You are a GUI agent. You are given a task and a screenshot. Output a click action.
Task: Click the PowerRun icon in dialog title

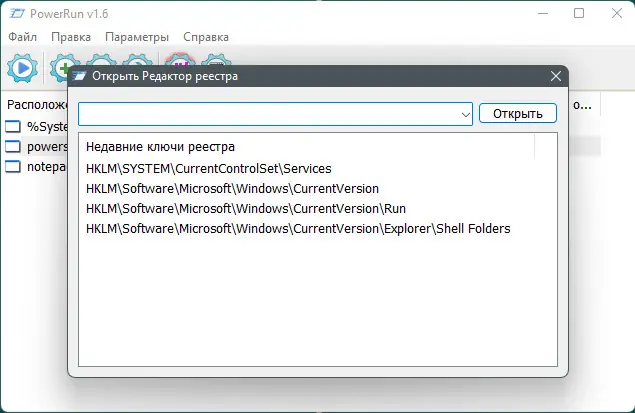click(80, 76)
